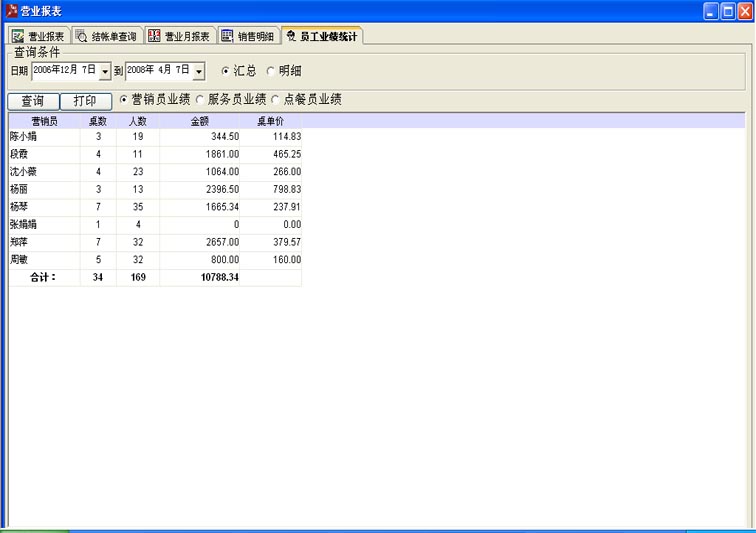Select the 明细 radio option

pos(270,71)
